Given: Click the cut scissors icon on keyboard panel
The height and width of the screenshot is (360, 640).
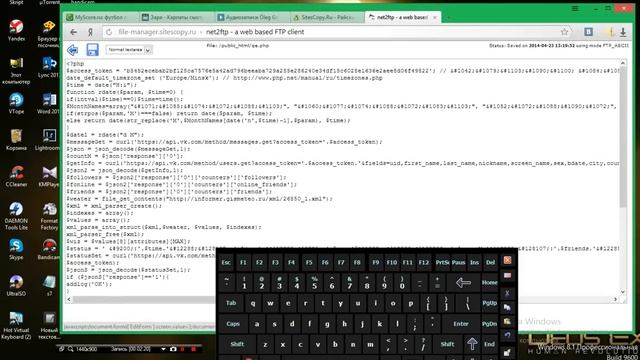Looking at the screenshot, I should (x=507, y=293).
